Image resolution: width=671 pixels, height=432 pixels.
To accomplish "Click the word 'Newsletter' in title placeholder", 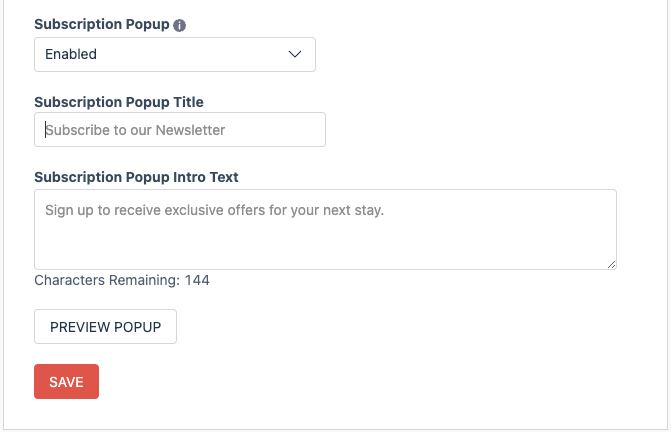I will pyautogui.click(x=190, y=130).
